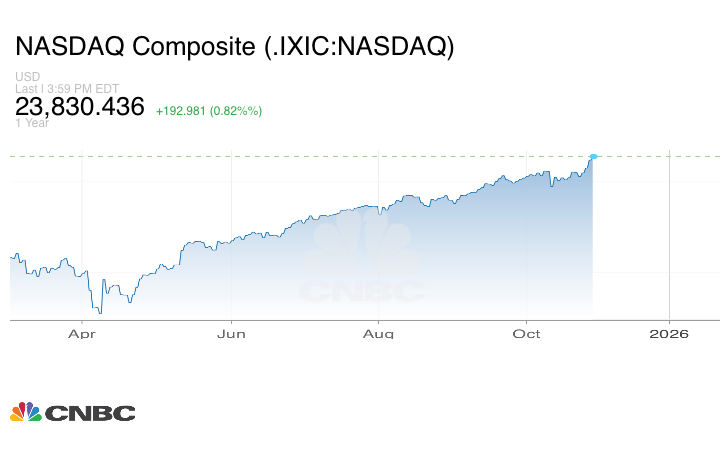This screenshot has height=450, width=720.
Task: Click the faded peacock watermark inside the chart
Action: 362,247
